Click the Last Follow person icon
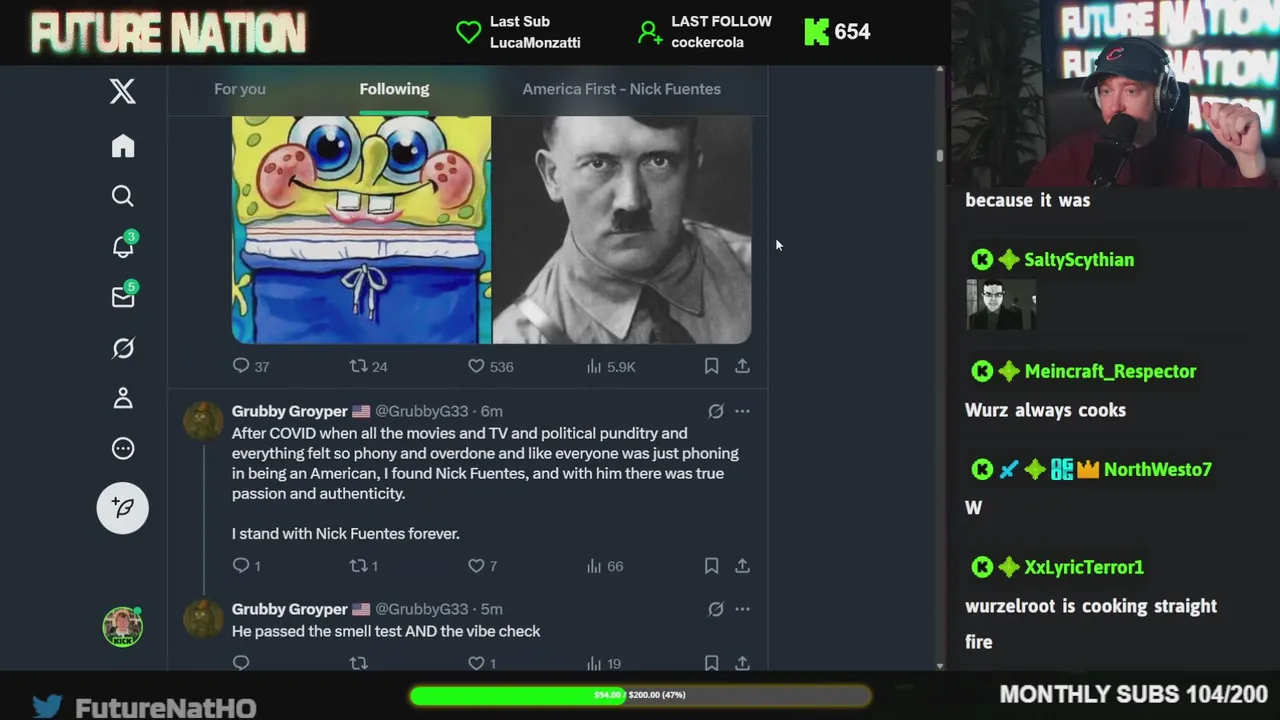This screenshot has width=1280, height=720. tap(650, 32)
